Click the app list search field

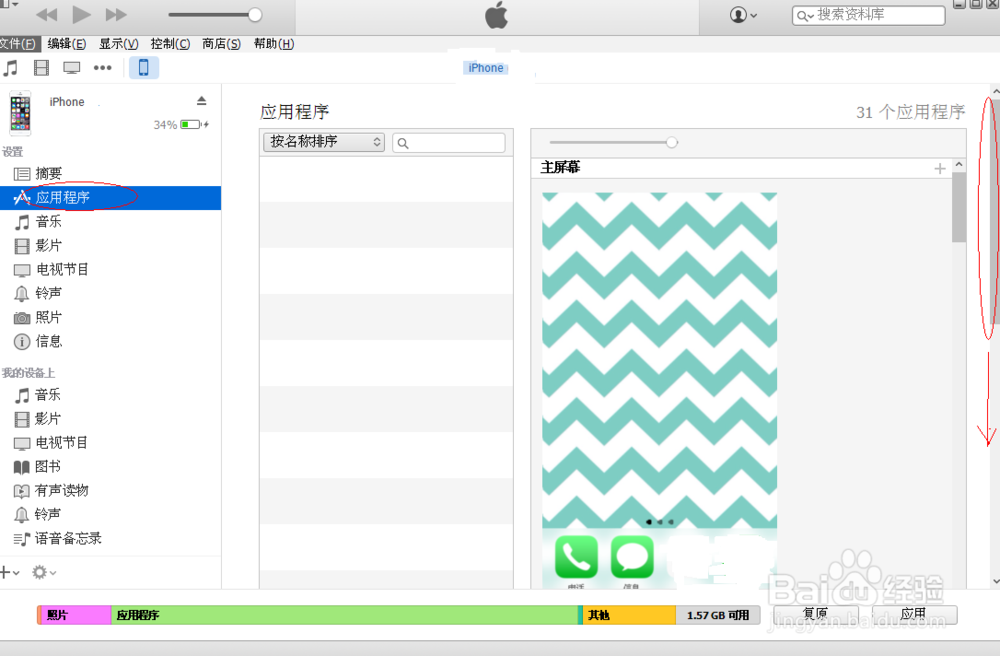click(x=449, y=143)
